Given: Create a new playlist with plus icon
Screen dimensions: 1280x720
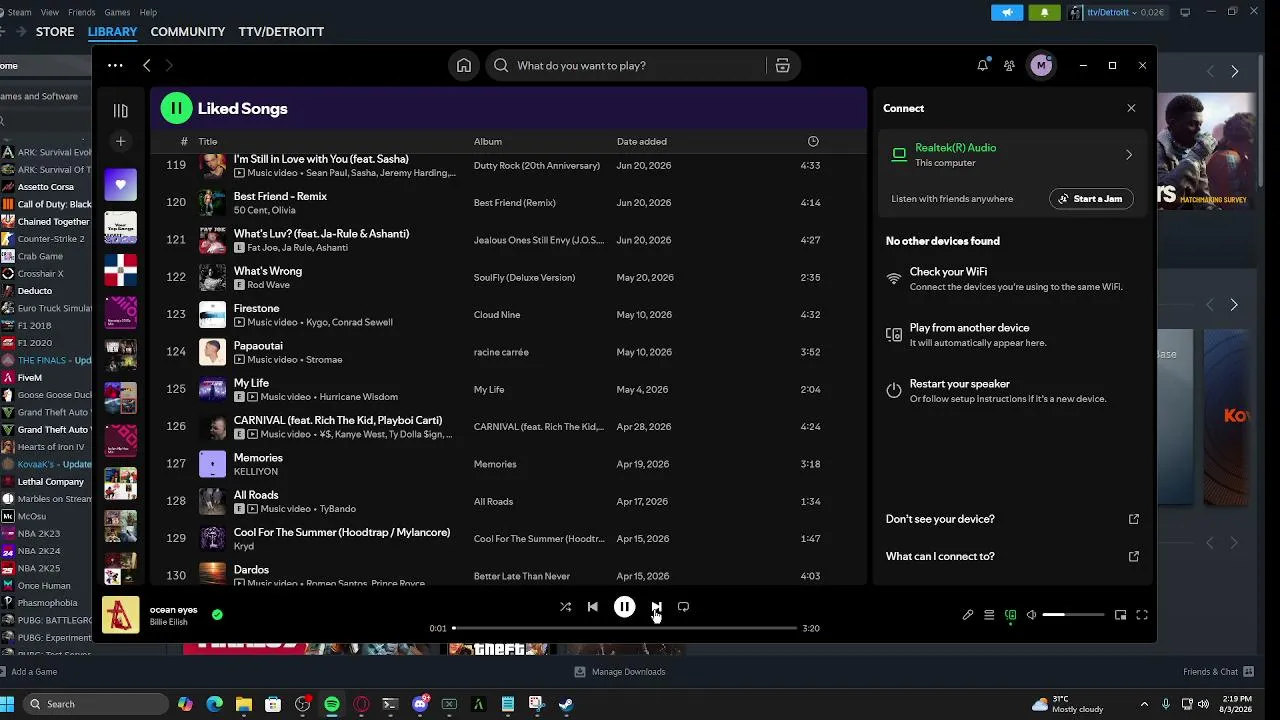Looking at the screenshot, I should coord(121,142).
